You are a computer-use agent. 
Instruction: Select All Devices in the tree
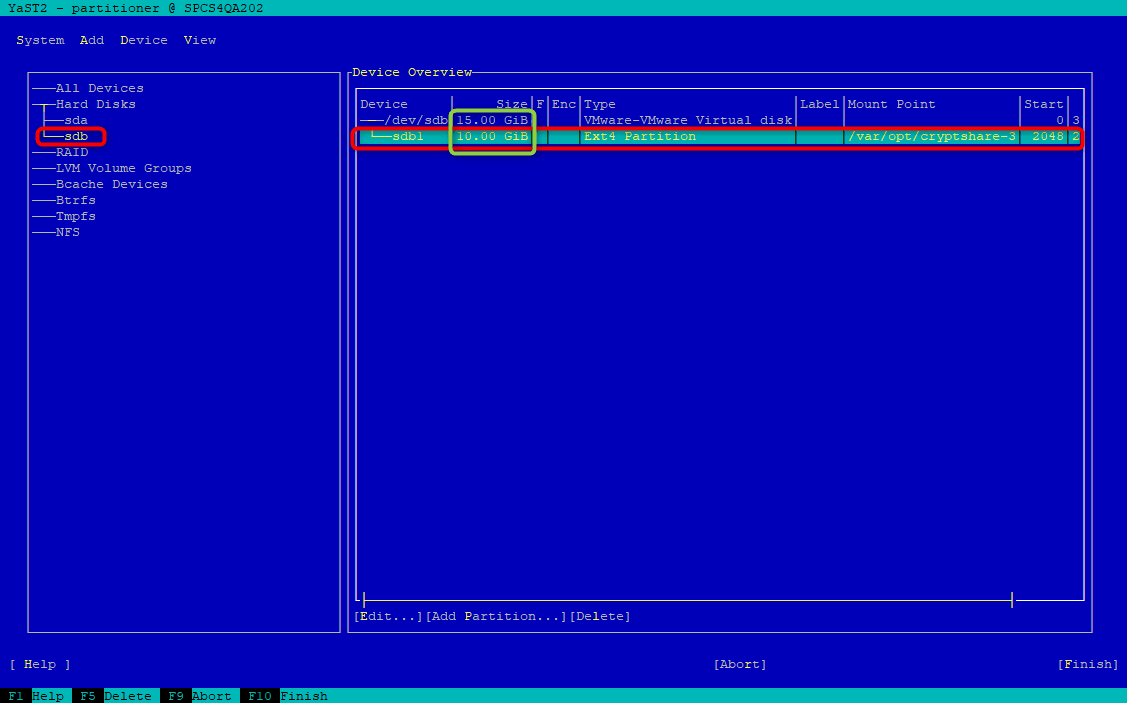coord(100,88)
